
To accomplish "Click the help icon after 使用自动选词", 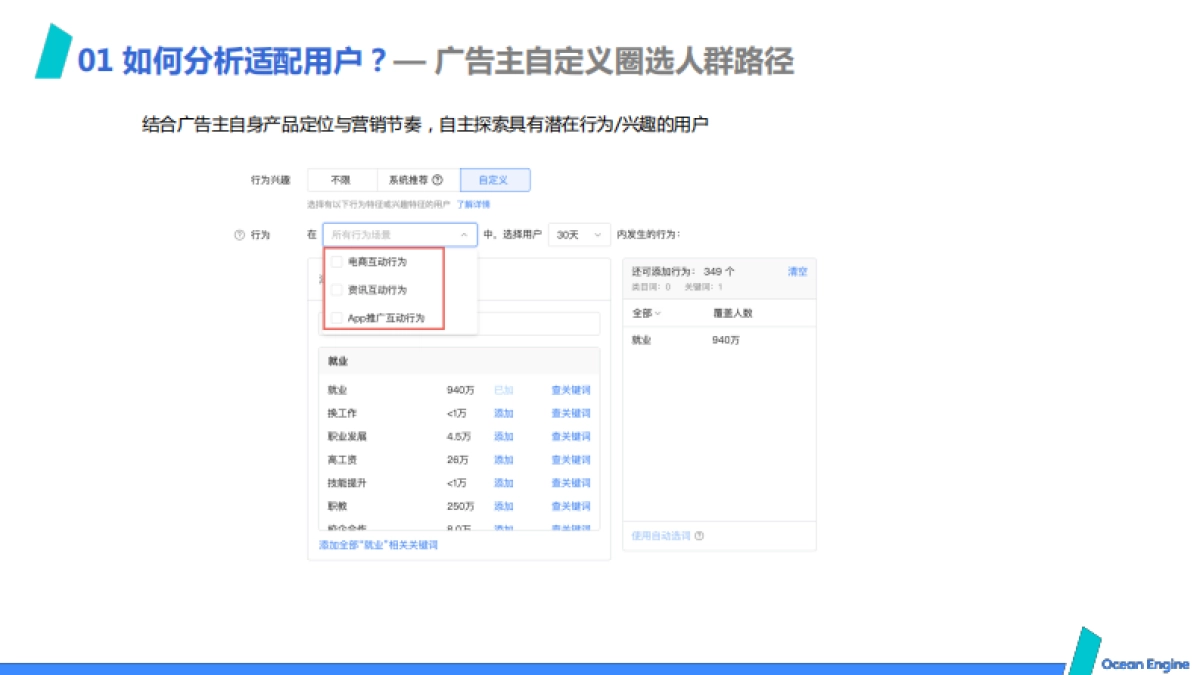I will 701,536.
